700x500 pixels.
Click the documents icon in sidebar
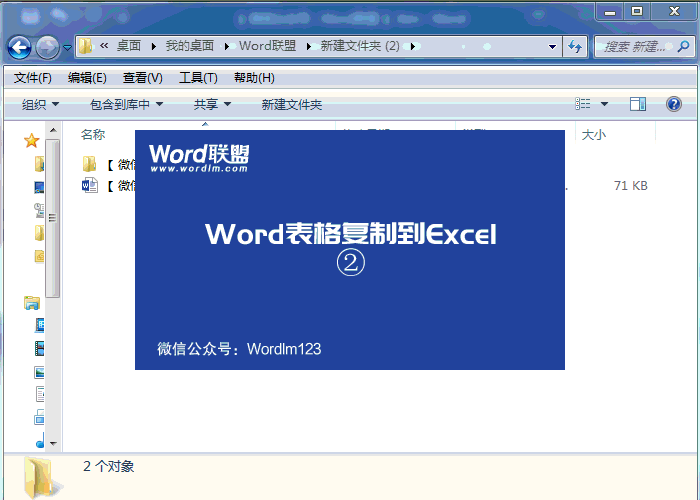coord(40,394)
